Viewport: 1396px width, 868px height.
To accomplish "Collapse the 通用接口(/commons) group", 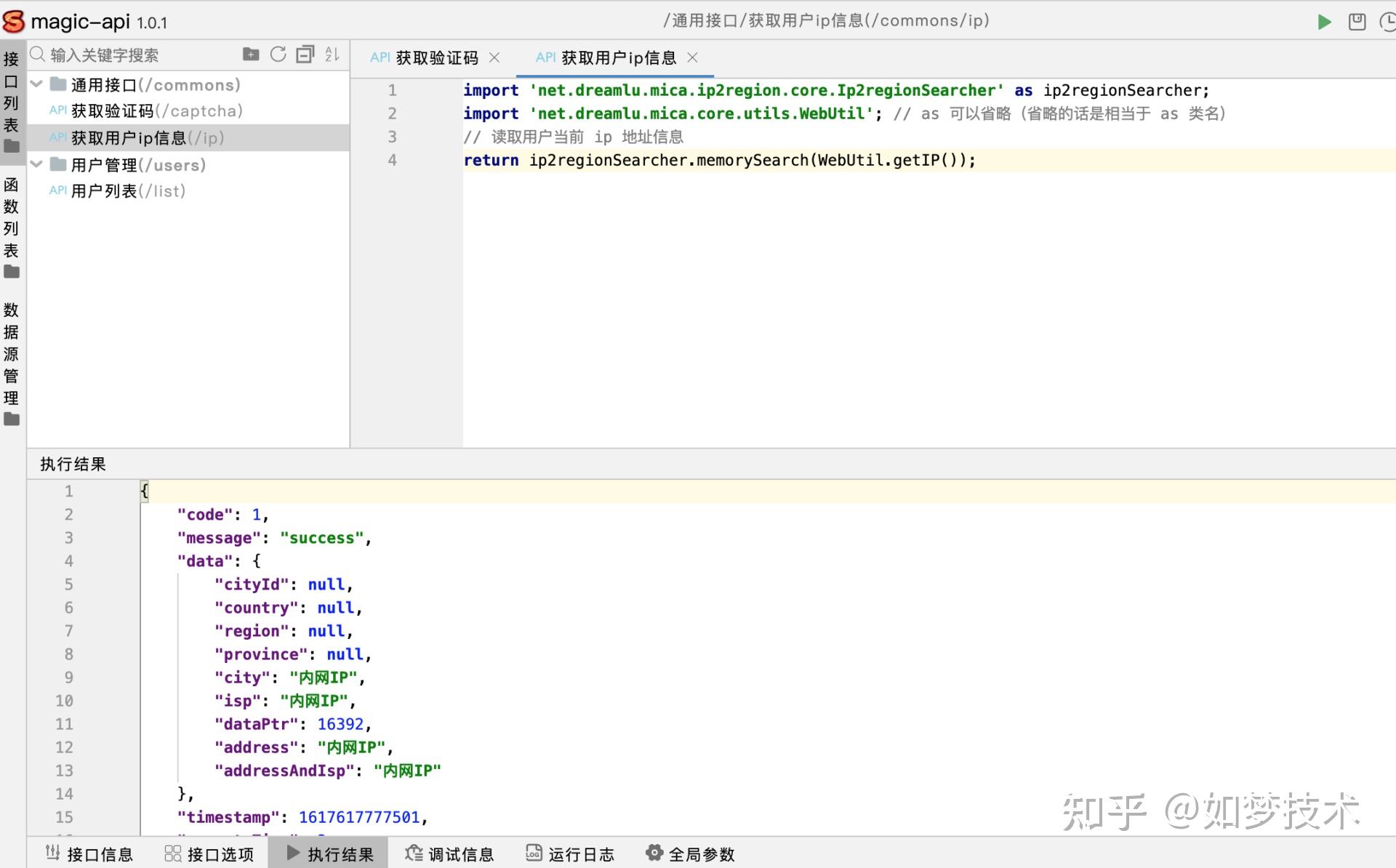I will coord(37,84).
